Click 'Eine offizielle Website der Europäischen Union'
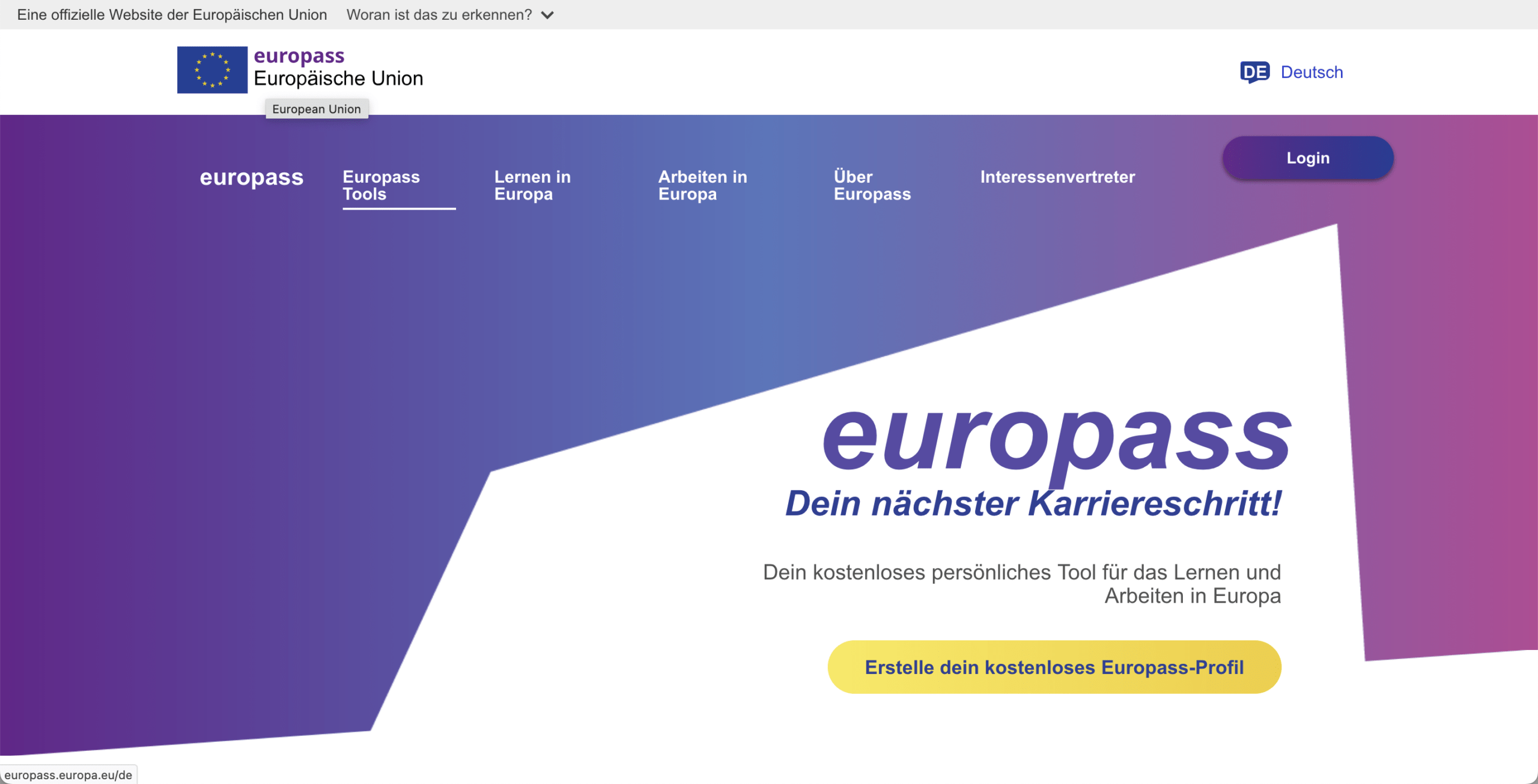 [x=172, y=14]
